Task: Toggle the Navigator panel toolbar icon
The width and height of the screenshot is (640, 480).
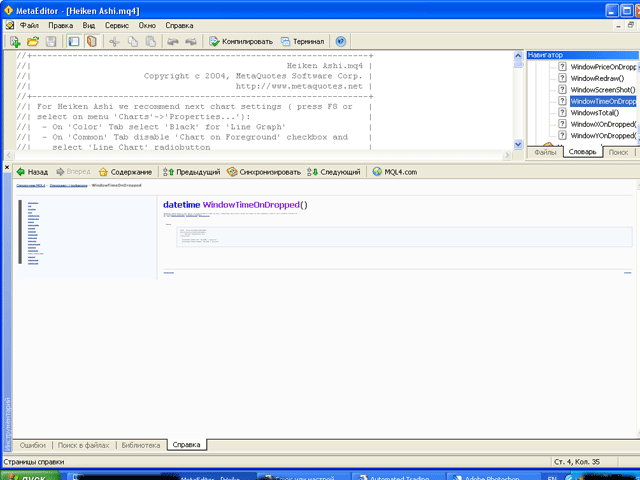Action: point(74,41)
